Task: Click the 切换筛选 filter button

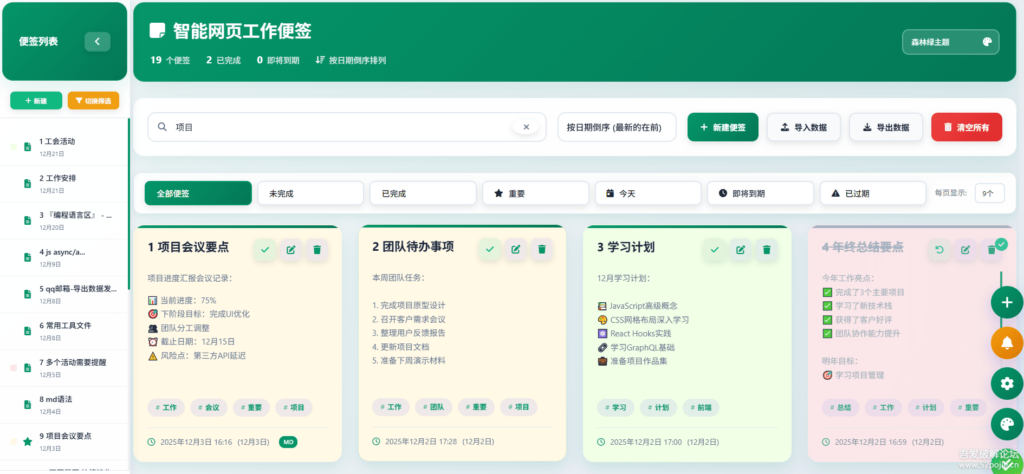Action: point(93,101)
